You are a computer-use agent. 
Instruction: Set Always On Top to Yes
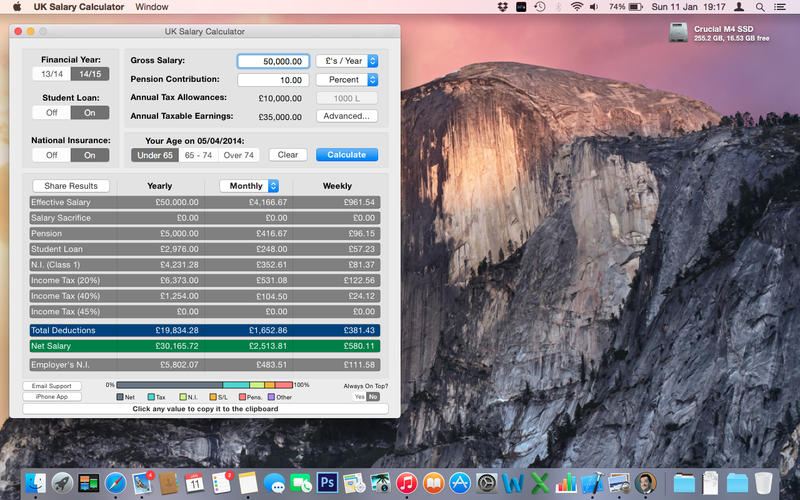[x=359, y=397]
